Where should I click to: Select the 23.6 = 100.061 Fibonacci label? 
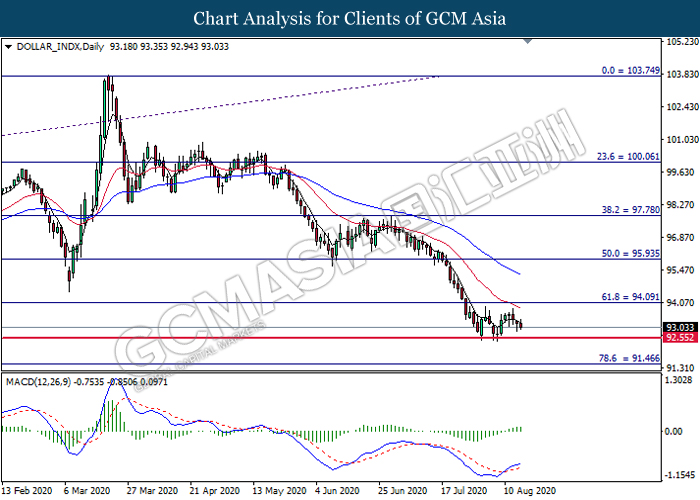628,156
